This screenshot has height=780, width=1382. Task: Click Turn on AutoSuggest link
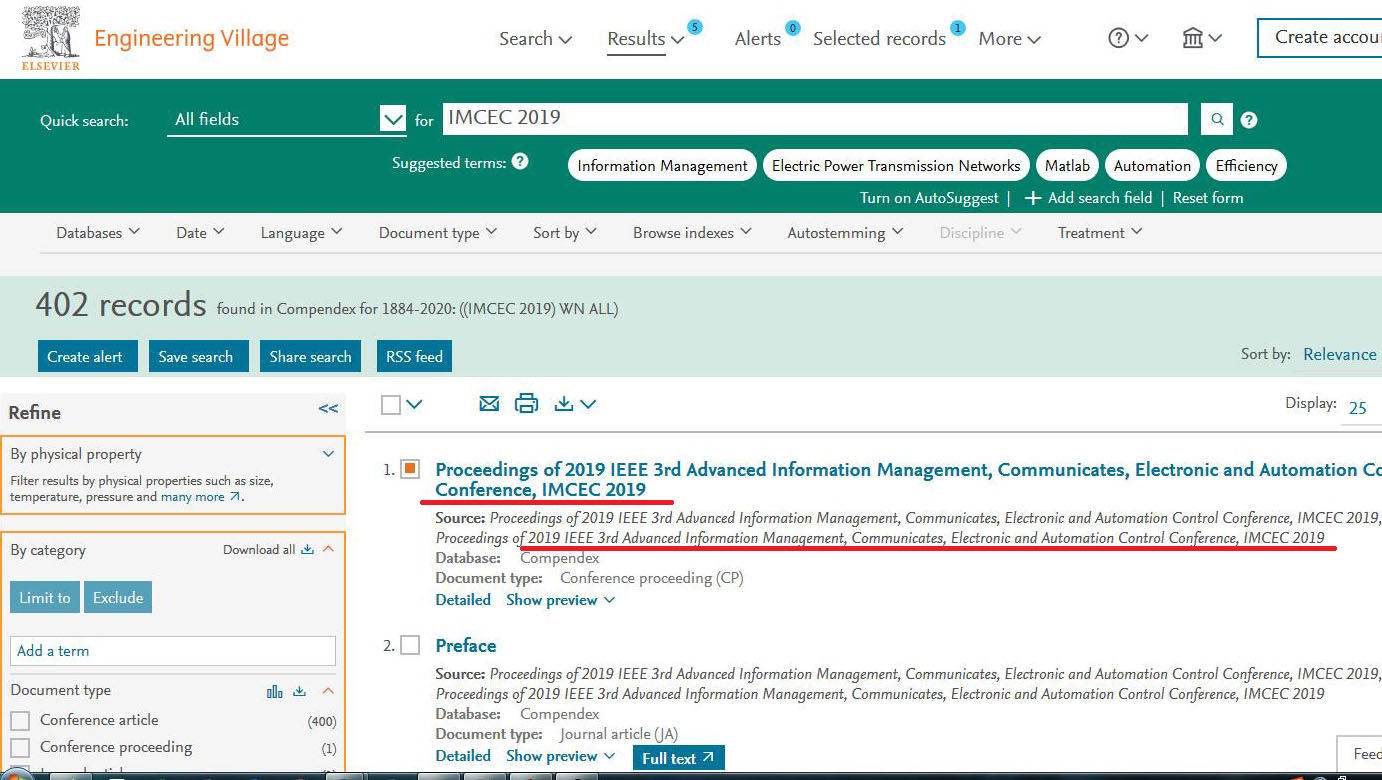(929, 198)
